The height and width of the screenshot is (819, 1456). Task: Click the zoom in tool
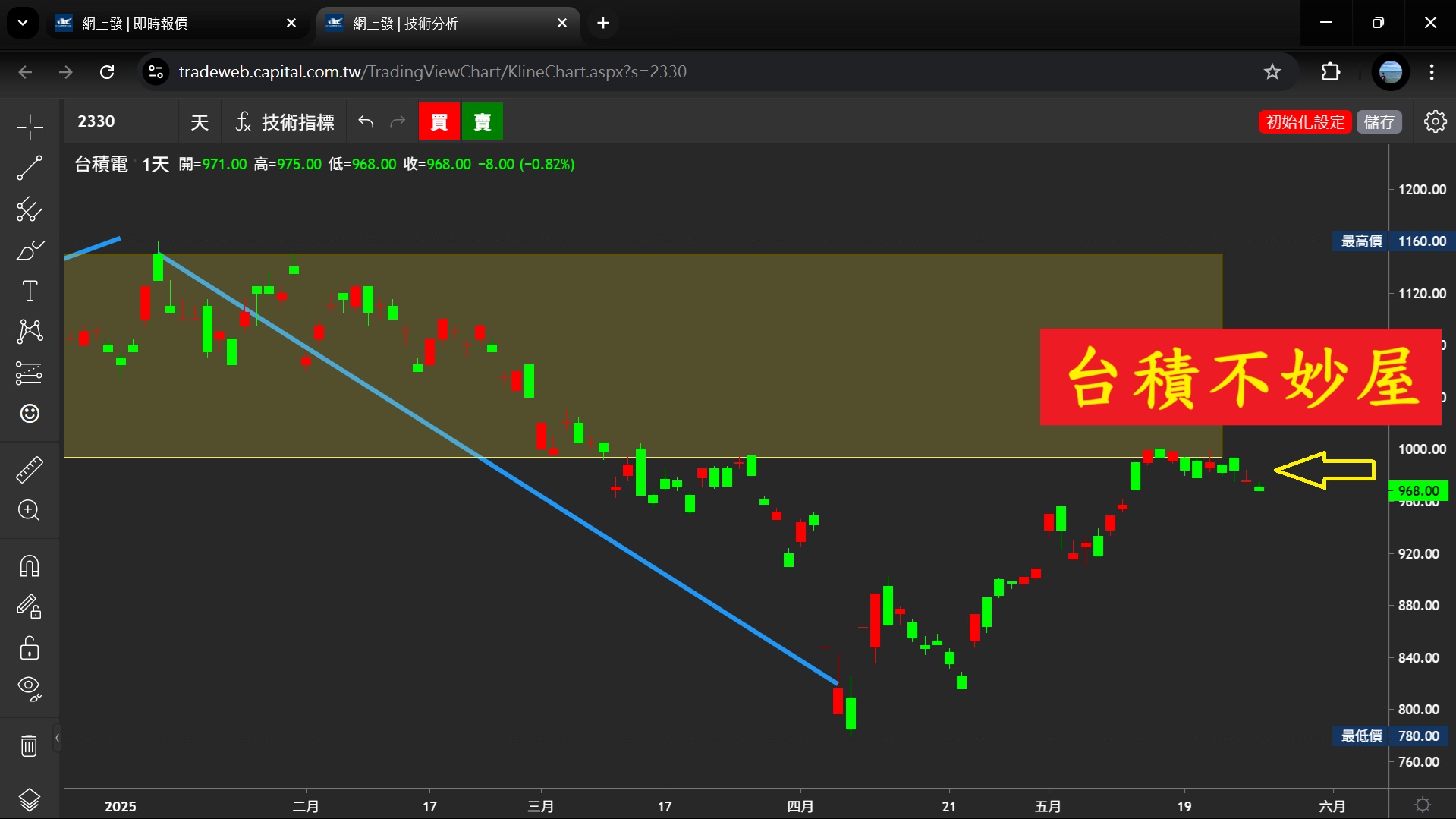coord(30,510)
